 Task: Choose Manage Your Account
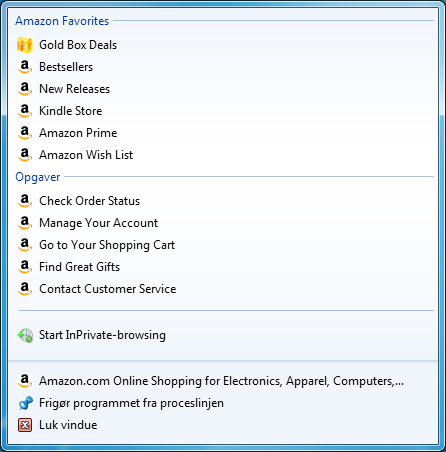(99, 223)
